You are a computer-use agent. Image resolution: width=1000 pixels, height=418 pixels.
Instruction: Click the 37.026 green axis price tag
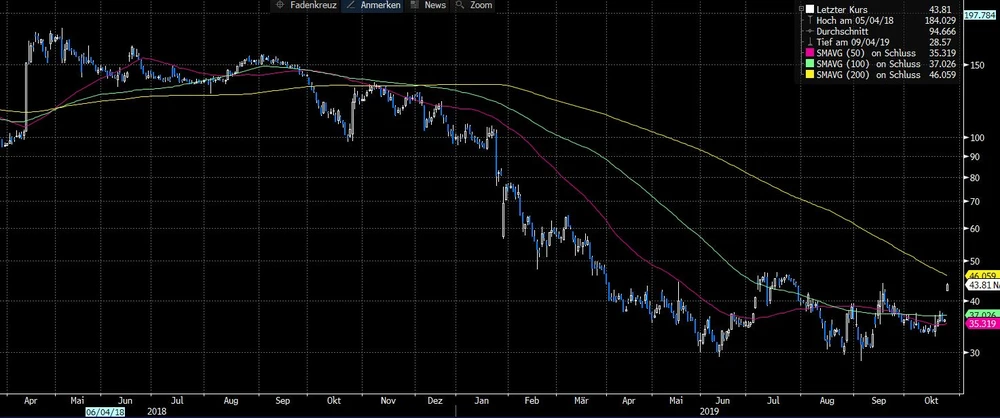tap(978, 314)
